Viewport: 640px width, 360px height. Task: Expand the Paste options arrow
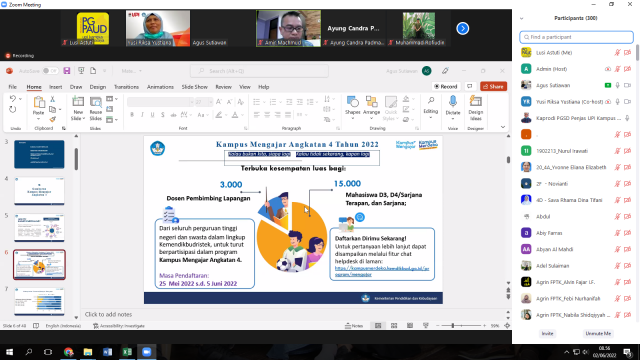[x=38, y=119]
